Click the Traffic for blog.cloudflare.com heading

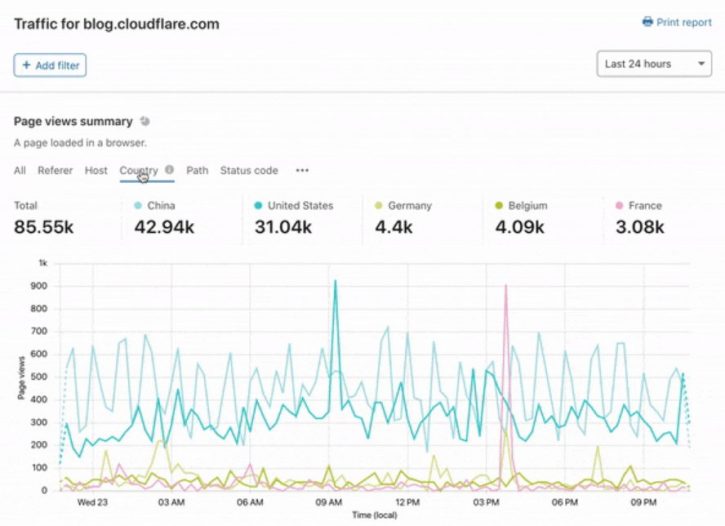coord(117,24)
